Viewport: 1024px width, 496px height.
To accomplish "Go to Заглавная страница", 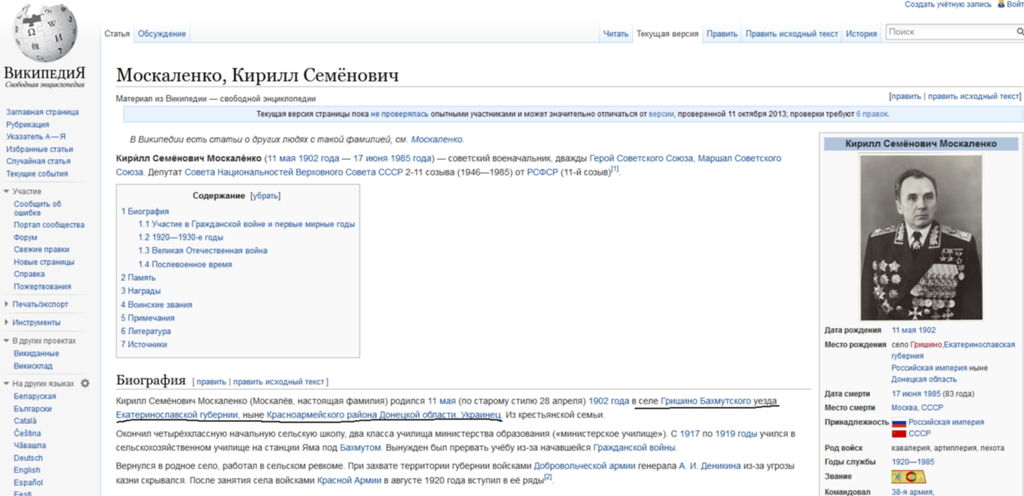I will pos(42,112).
